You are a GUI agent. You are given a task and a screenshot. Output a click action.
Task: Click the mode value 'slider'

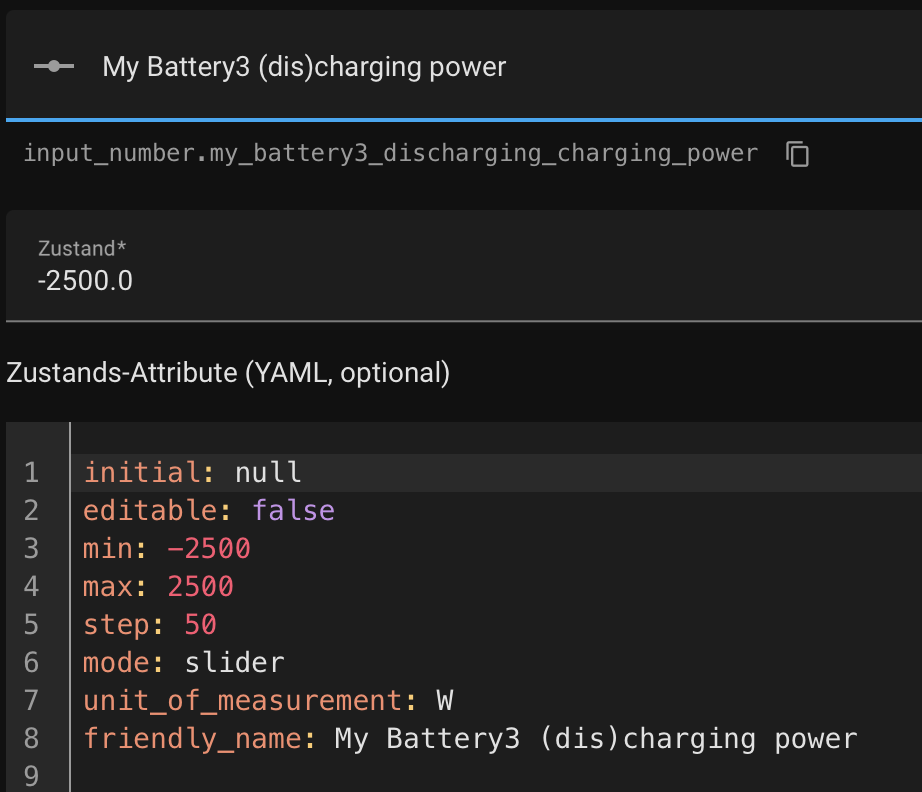pyautogui.click(x=234, y=662)
